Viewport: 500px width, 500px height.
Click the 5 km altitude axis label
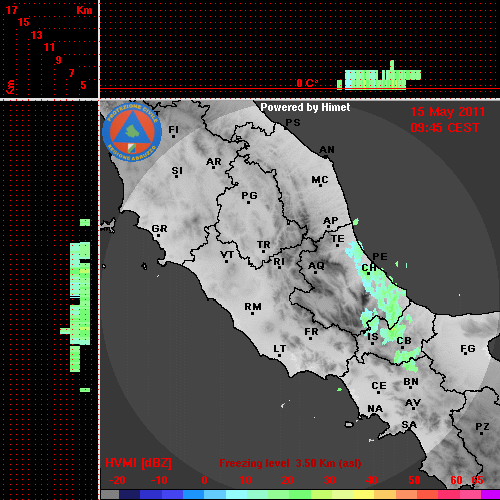tap(83, 85)
